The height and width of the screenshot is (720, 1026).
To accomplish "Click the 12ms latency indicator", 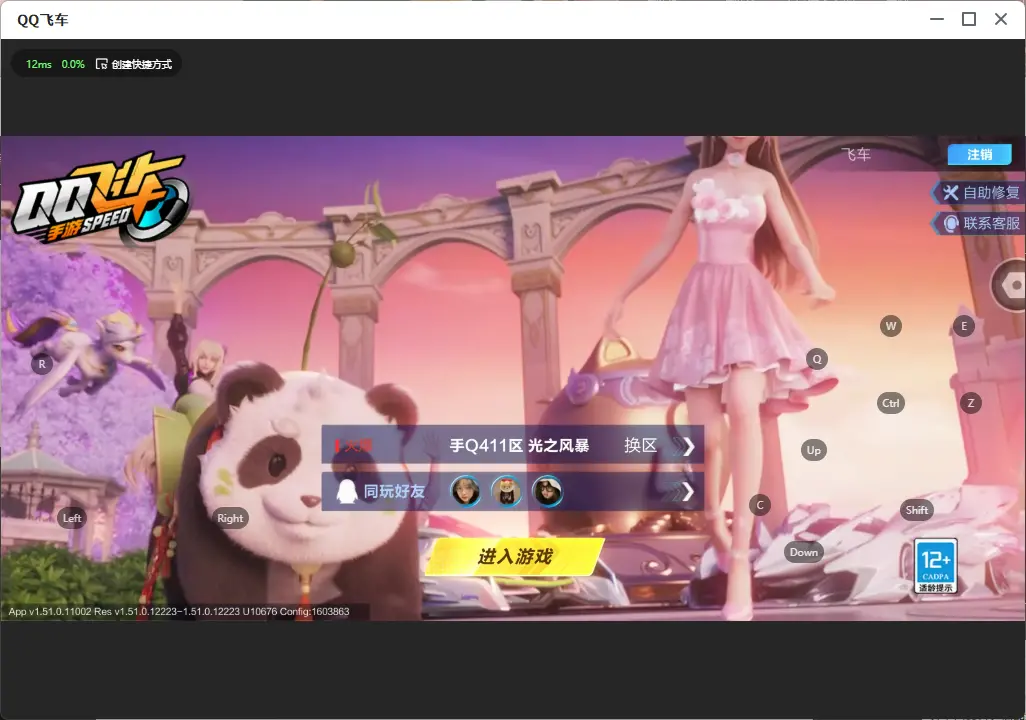I will pyautogui.click(x=39, y=64).
